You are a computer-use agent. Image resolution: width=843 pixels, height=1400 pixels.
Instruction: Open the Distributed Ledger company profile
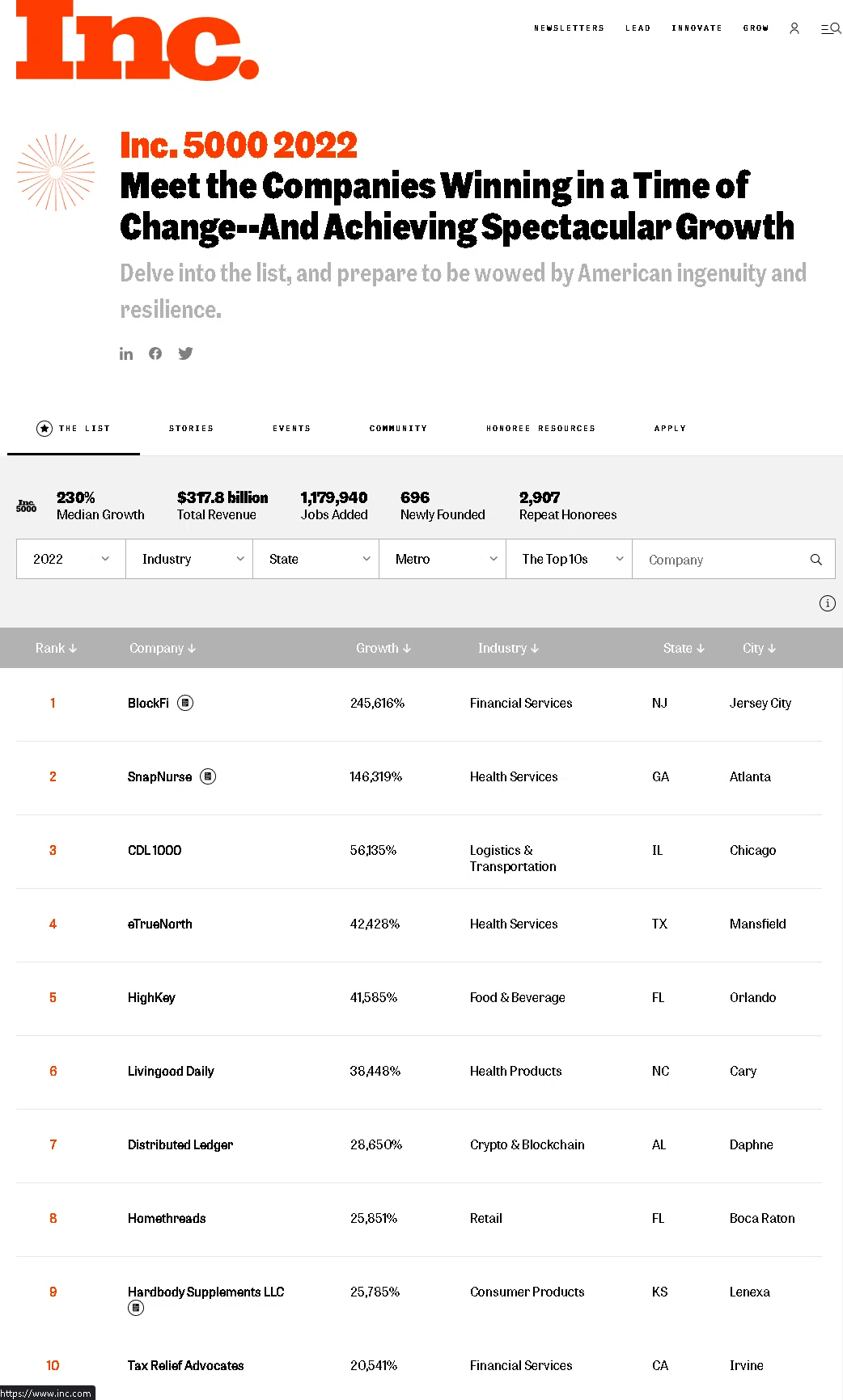(180, 1144)
